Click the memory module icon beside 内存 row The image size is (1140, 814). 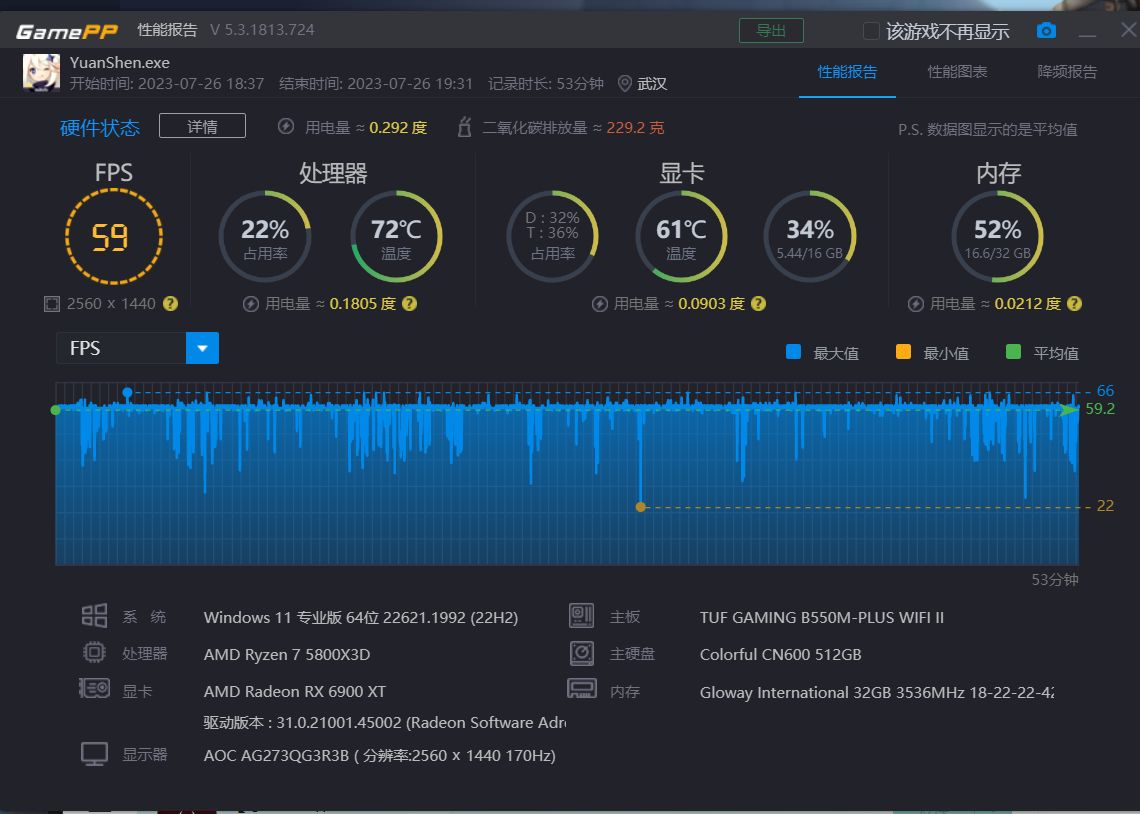click(x=582, y=688)
